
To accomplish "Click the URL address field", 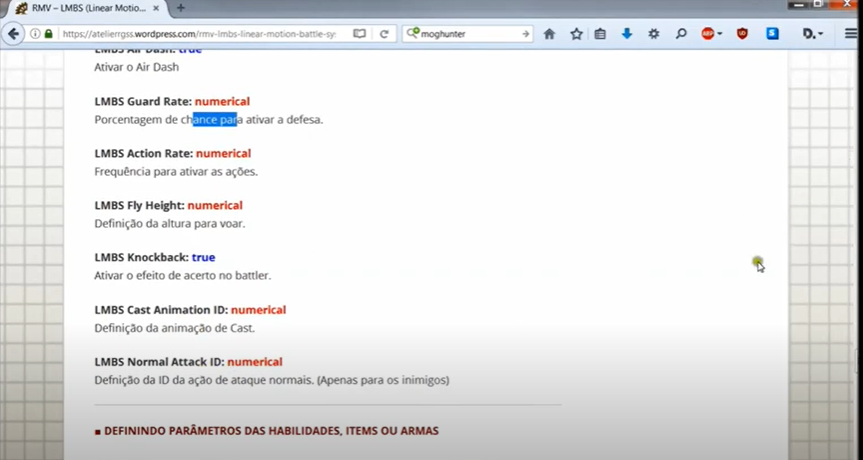I will click(x=198, y=34).
